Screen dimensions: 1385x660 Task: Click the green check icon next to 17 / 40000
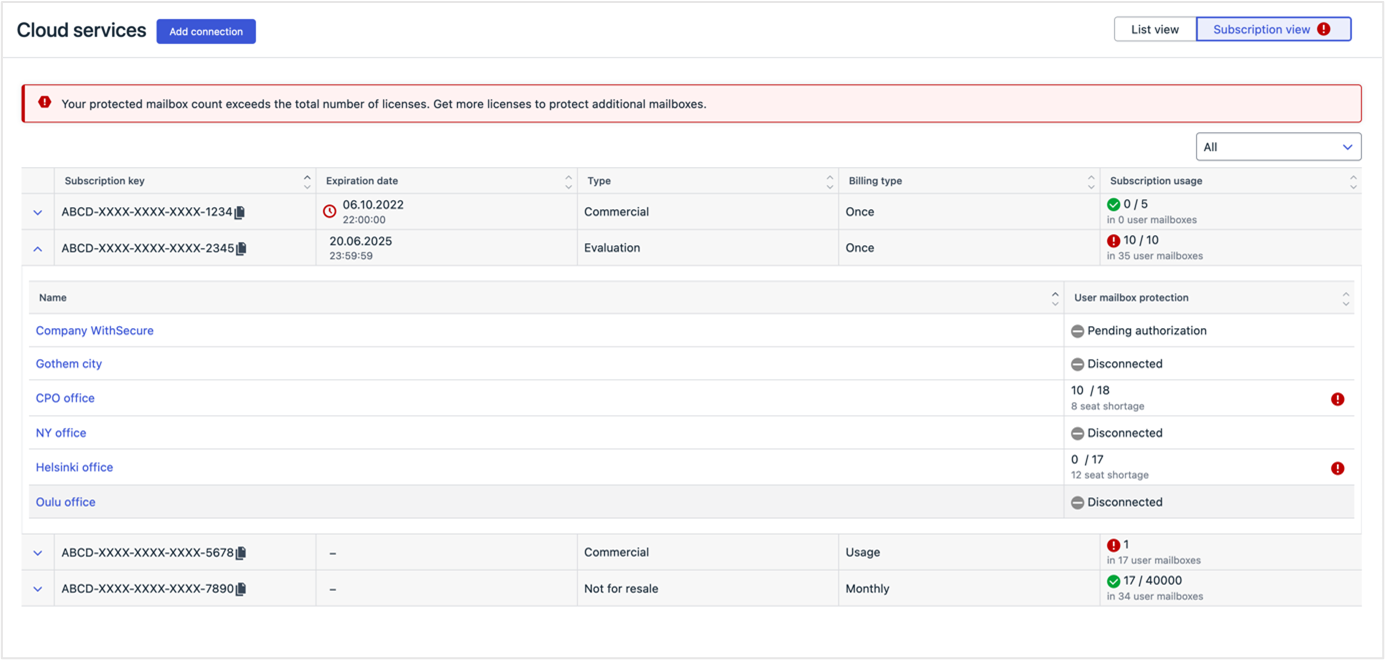(1113, 581)
